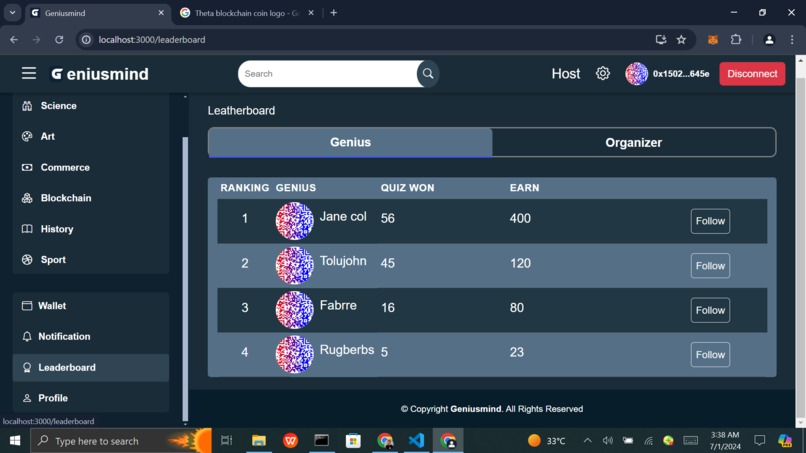Click Rugberbs' avatar
The image size is (806, 453).
295,355
